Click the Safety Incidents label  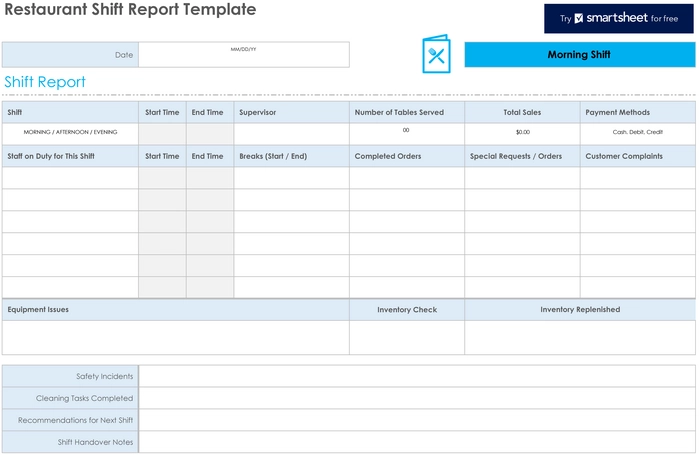pos(70,376)
